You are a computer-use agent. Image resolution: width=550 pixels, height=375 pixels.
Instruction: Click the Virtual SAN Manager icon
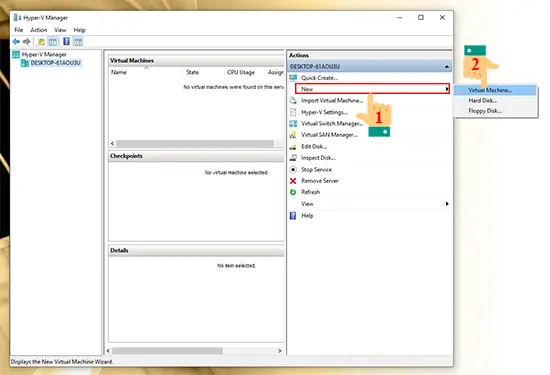tap(293, 135)
